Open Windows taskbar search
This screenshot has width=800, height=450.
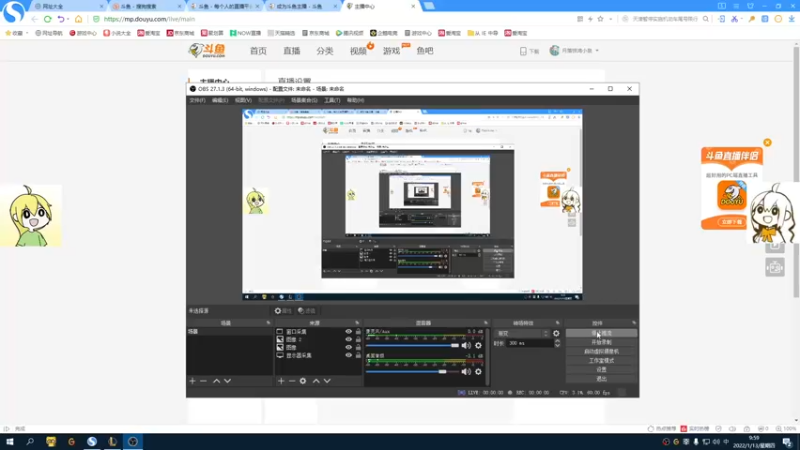pyautogui.click(x=30, y=441)
